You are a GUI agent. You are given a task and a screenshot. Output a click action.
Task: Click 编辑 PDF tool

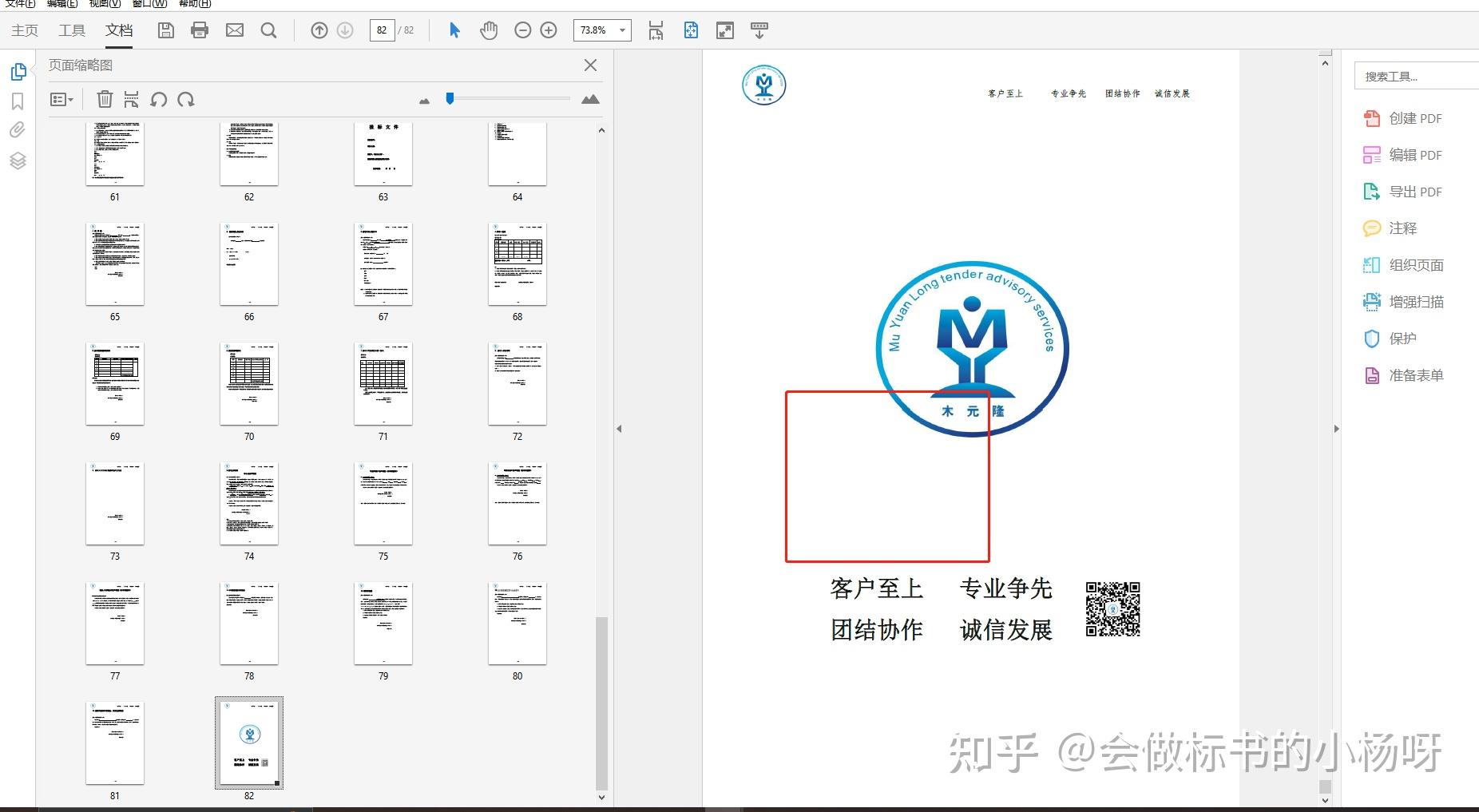tap(1402, 155)
